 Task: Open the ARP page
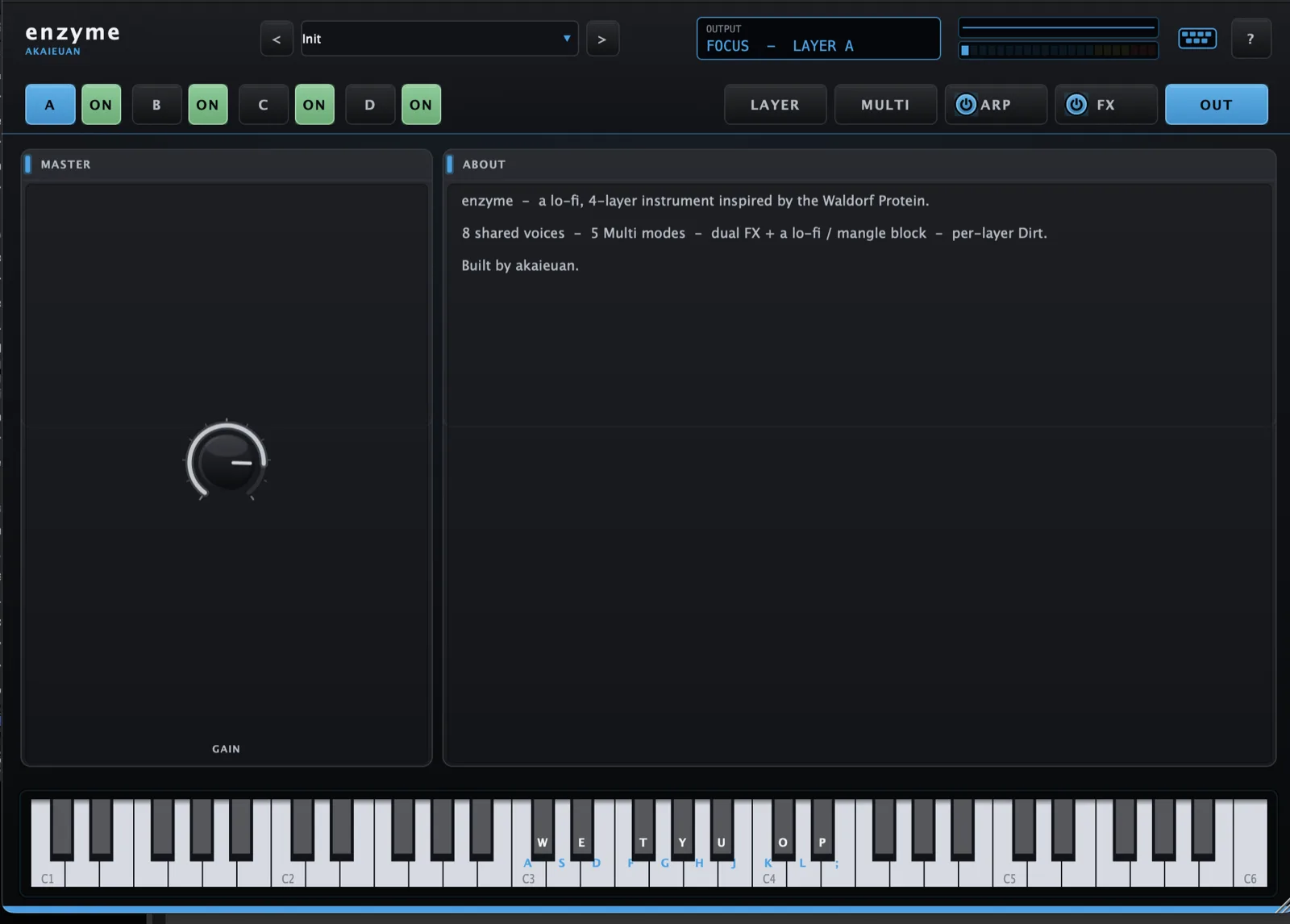(x=996, y=104)
